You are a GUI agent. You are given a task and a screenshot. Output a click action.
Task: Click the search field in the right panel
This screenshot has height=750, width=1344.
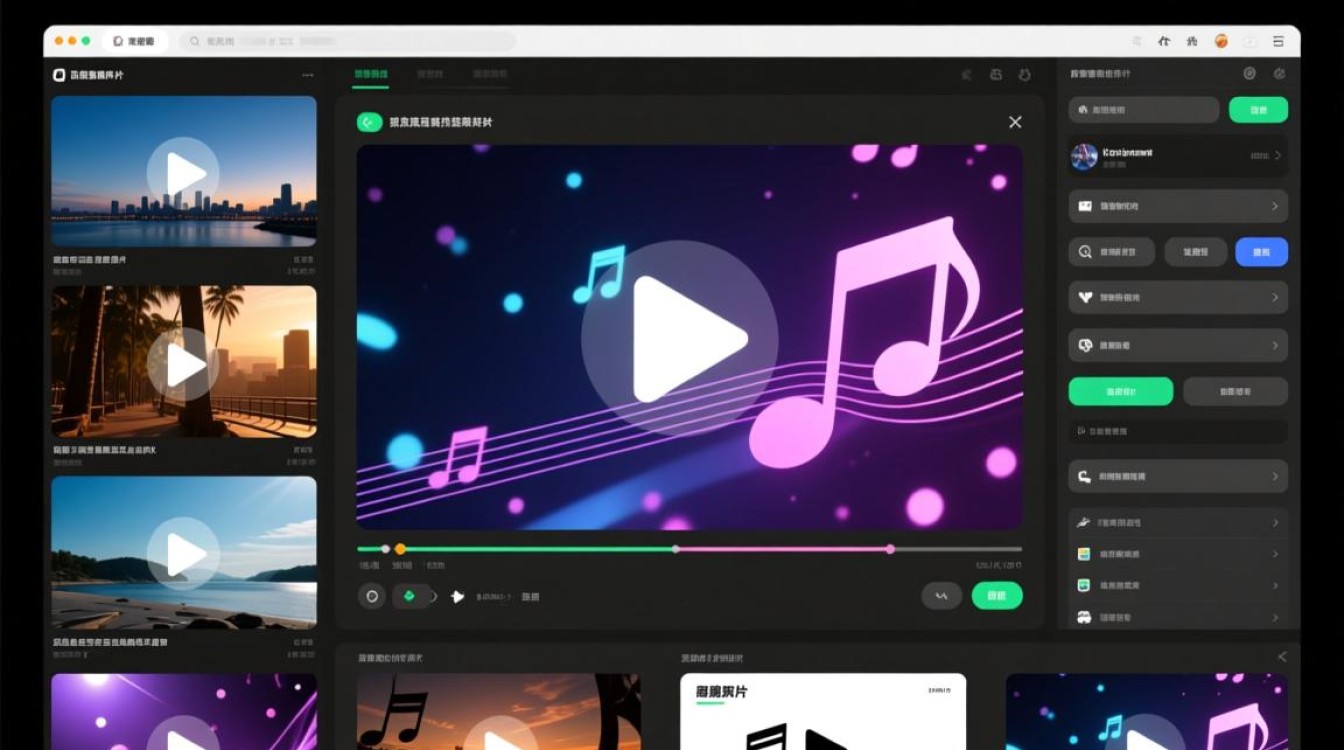1144,110
